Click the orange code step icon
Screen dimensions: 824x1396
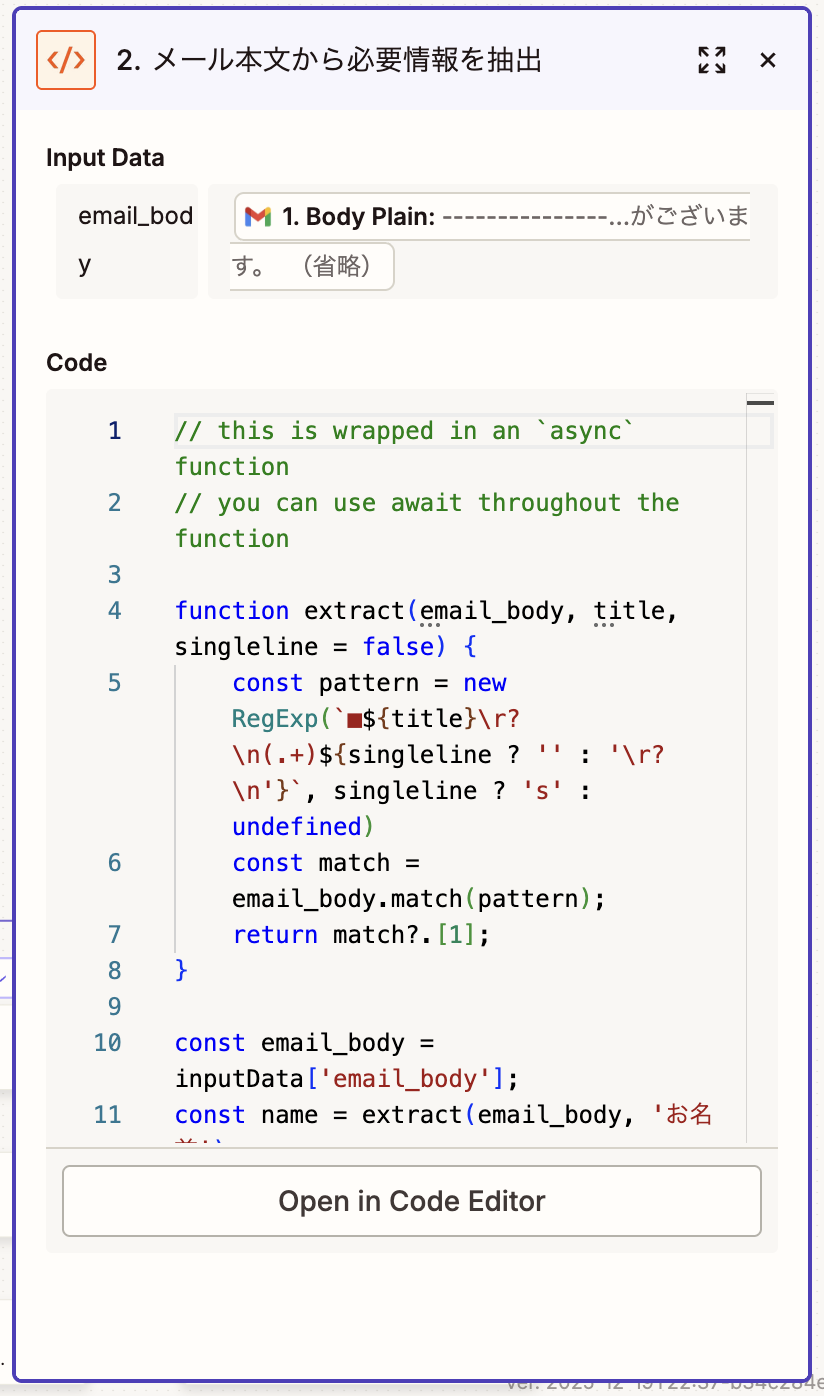tap(66, 60)
